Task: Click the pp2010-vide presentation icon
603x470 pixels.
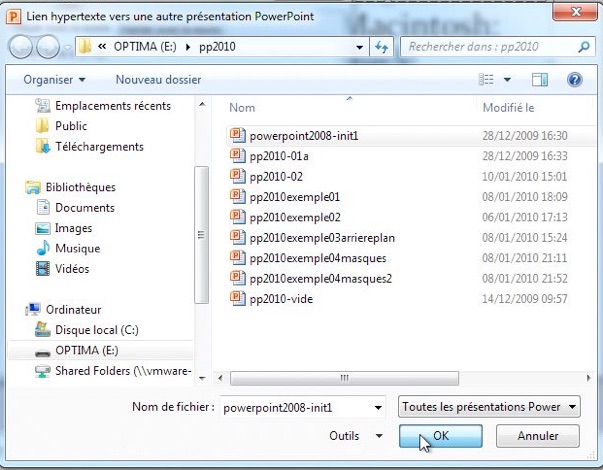Action: 238,298
